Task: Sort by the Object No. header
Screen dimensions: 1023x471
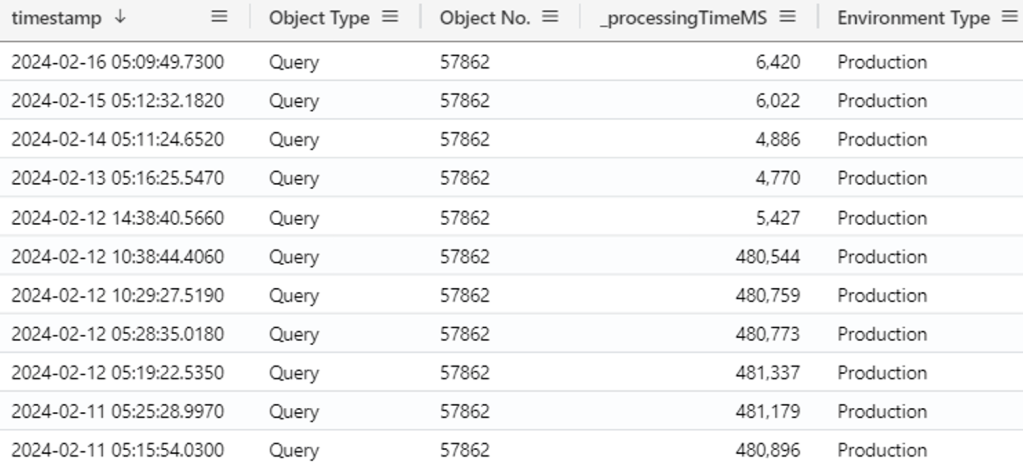Action: (485, 18)
